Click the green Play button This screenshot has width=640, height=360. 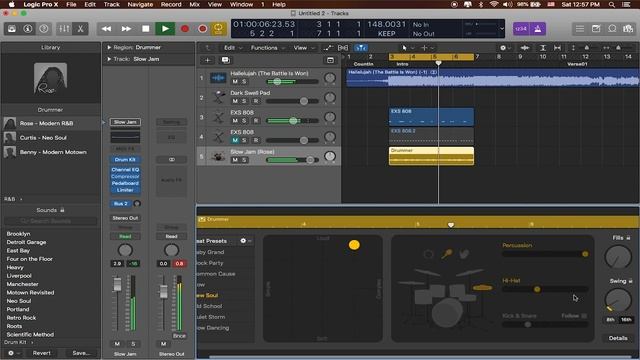[x=165, y=29]
